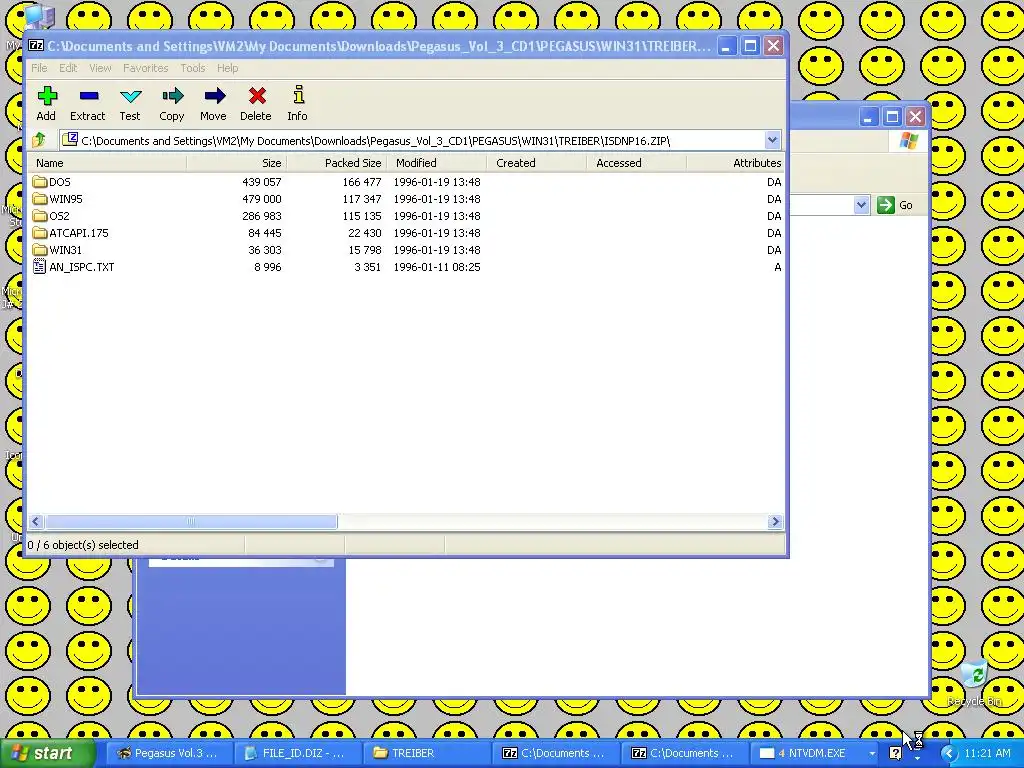Click the tray help question icon

(x=896, y=753)
